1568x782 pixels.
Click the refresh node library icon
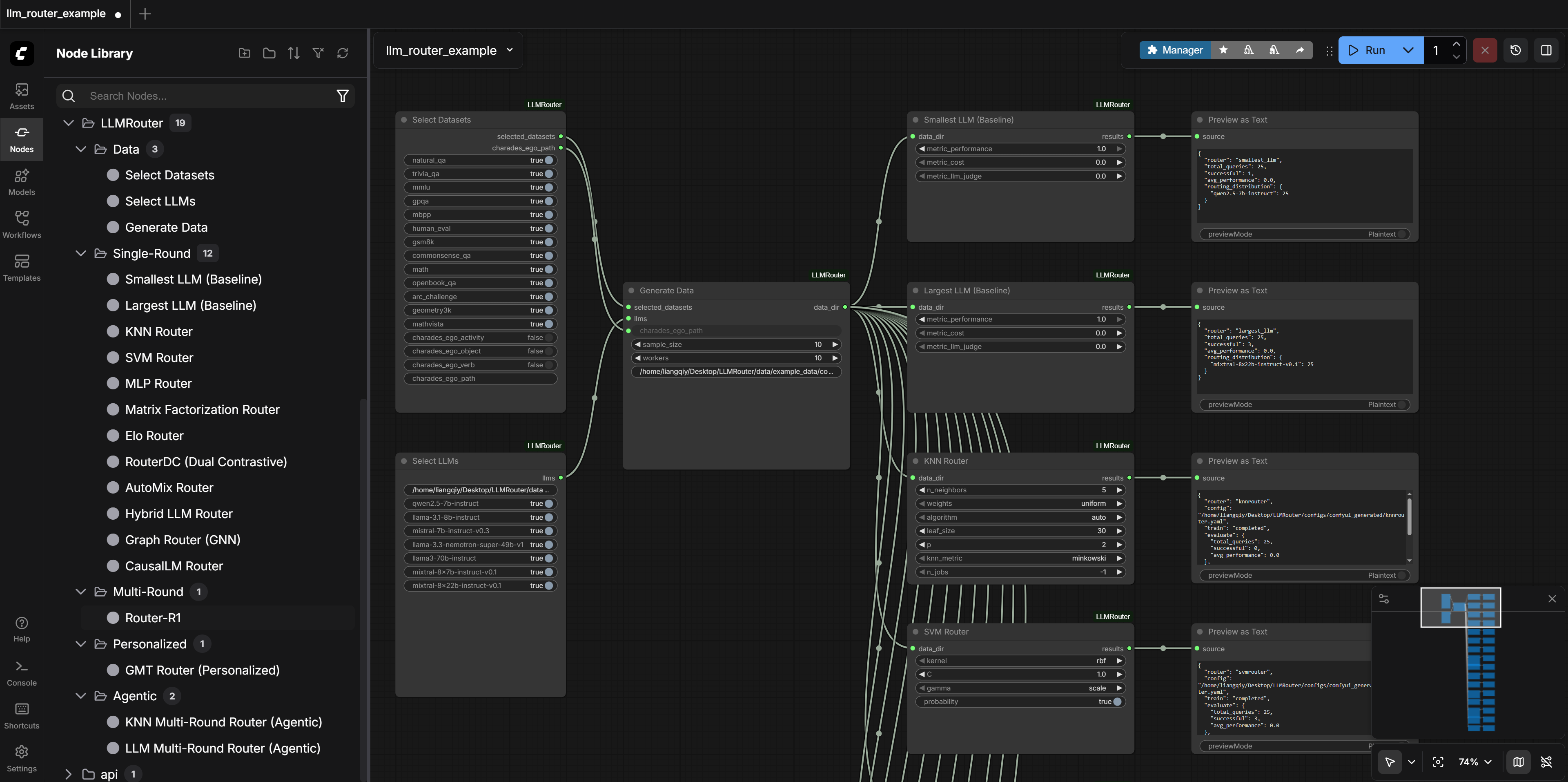tap(343, 54)
